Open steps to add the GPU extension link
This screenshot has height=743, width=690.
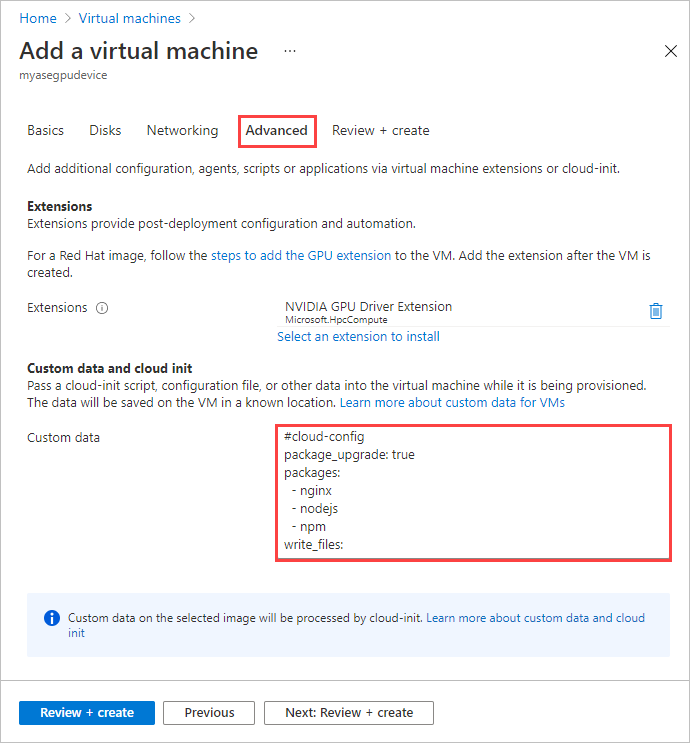tap(301, 256)
